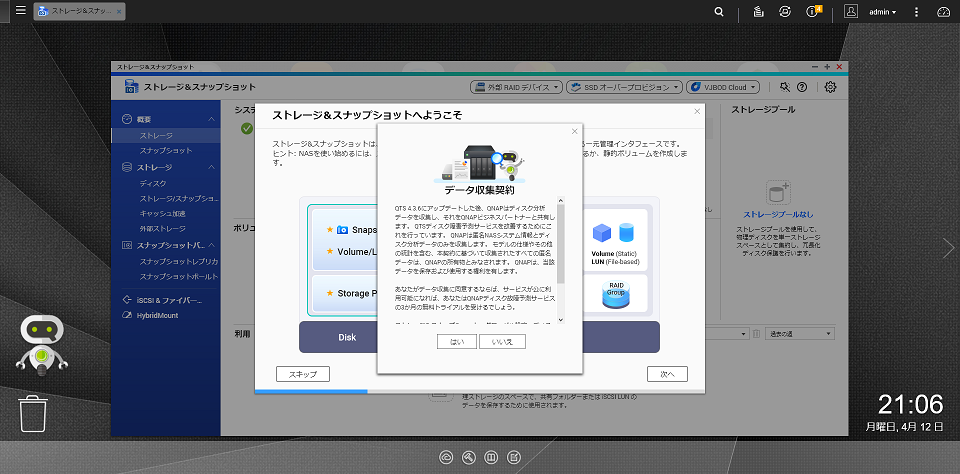Image resolution: width=960 pixels, height=474 pixels.
Task: Open the 外部 RAID デバイス dropdown
Action: (x=516, y=87)
